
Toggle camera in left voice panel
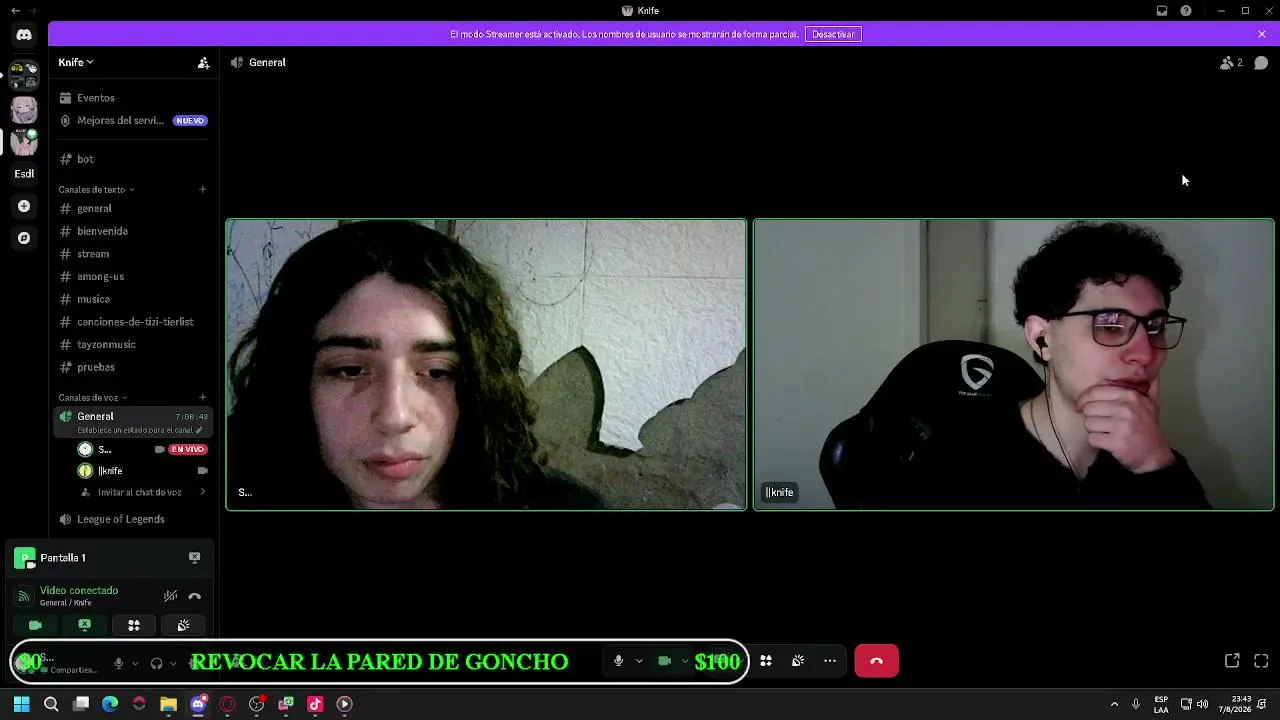point(35,625)
